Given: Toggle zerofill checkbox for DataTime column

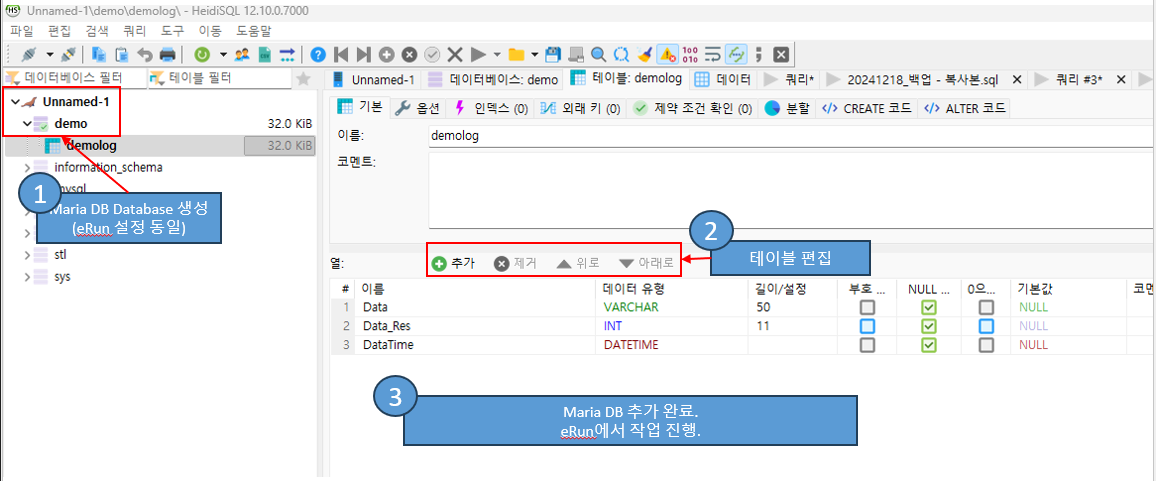Looking at the screenshot, I should coord(986,345).
